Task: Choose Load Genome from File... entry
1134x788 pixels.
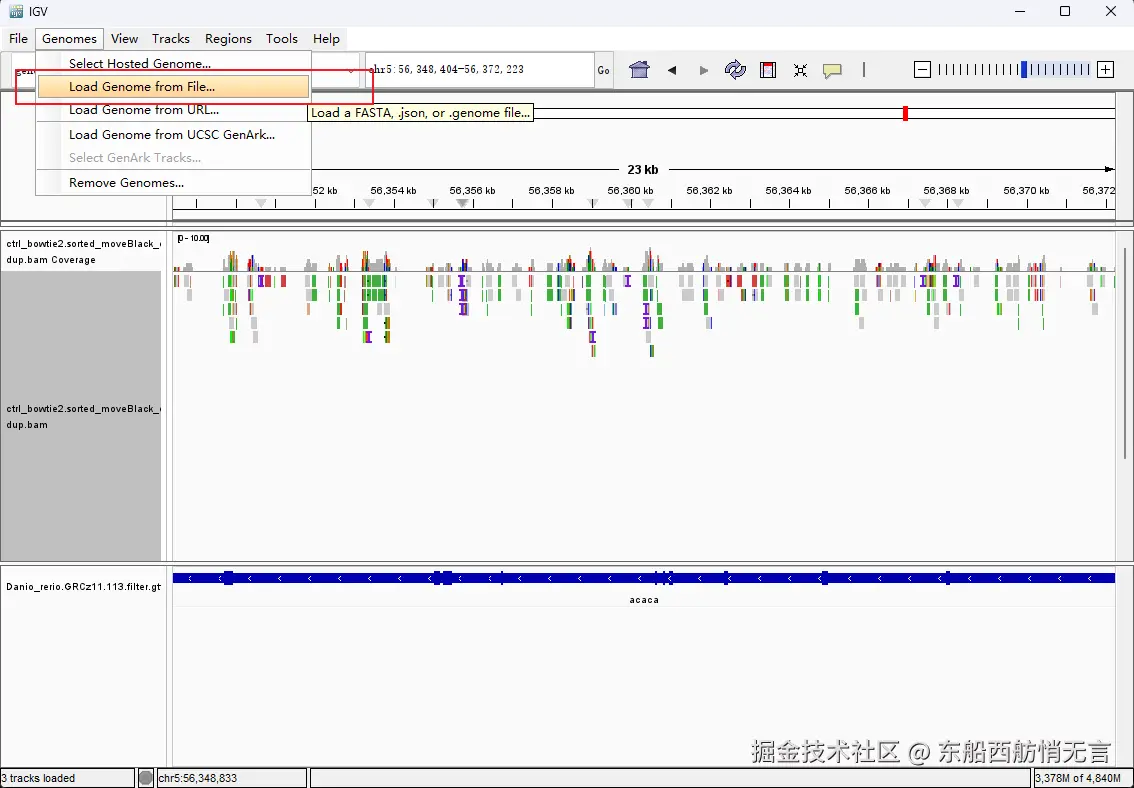Action: tap(174, 87)
